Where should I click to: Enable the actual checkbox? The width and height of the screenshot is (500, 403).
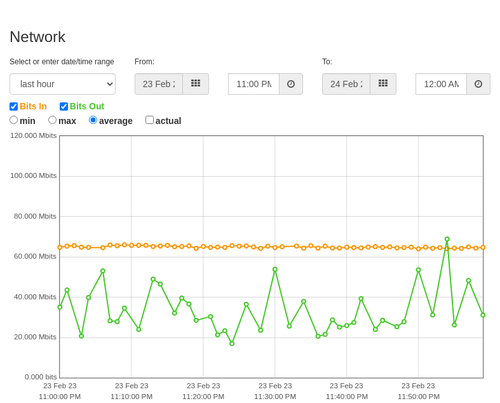tap(149, 120)
